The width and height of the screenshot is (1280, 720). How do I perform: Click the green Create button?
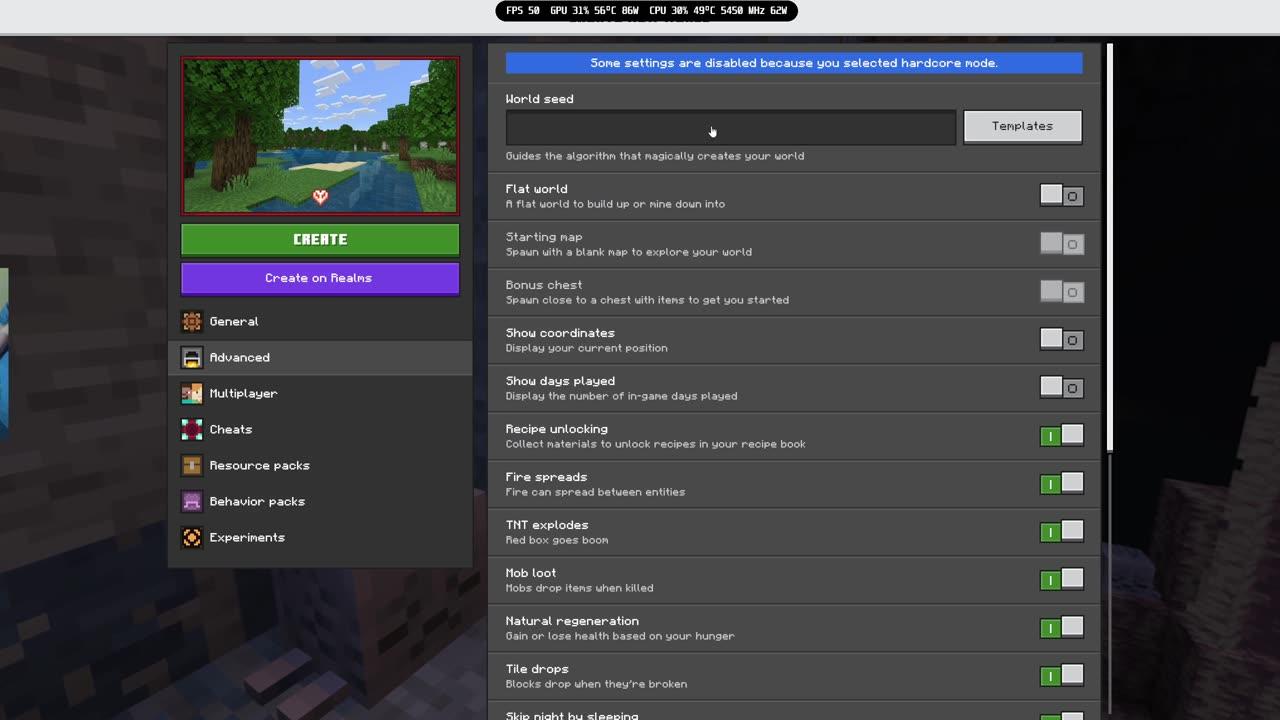point(320,239)
